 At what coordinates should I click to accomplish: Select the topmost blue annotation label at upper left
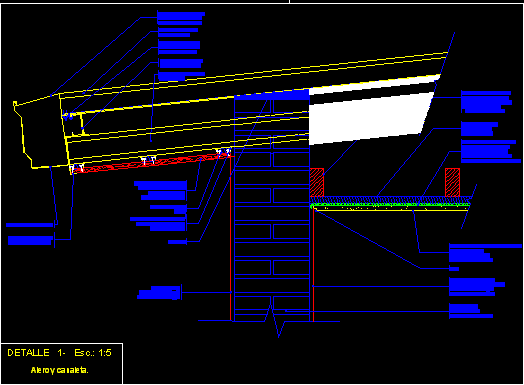(x=181, y=18)
